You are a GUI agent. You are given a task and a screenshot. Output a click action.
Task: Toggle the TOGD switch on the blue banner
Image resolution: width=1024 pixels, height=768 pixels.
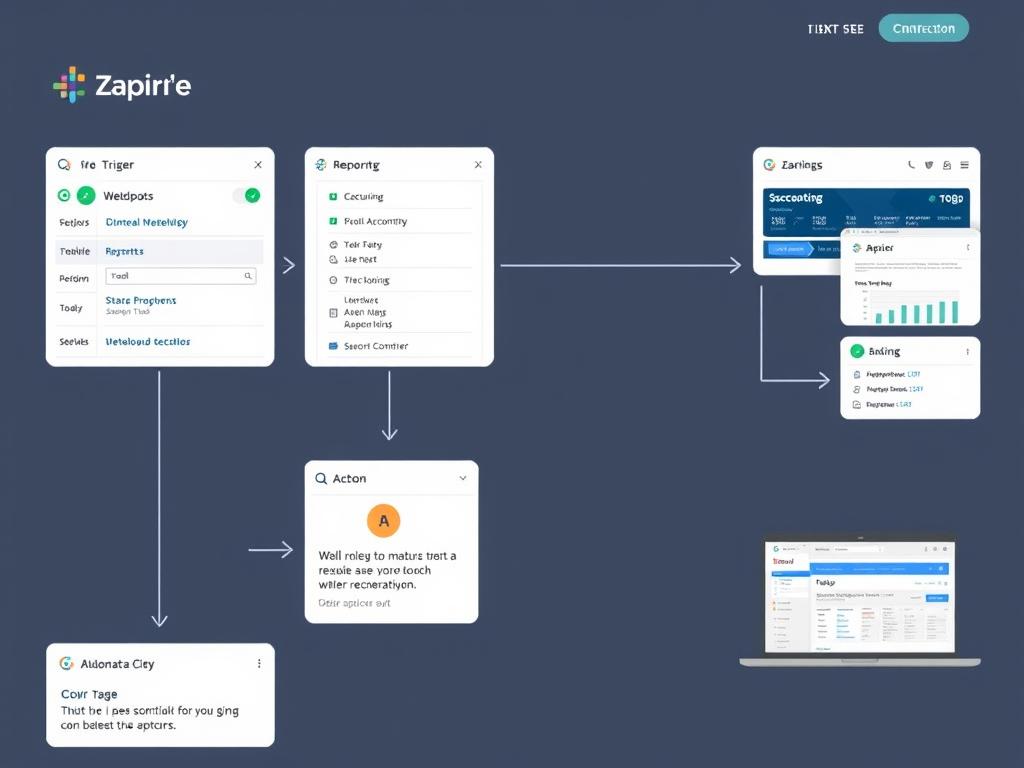pyautogui.click(x=932, y=197)
